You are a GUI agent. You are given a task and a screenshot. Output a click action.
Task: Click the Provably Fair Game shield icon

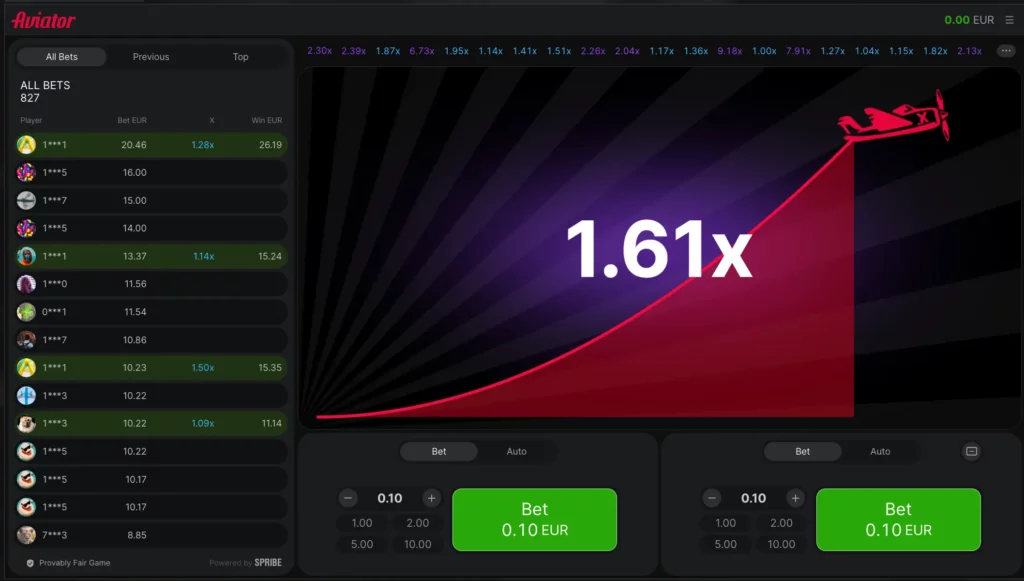point(30,563)
